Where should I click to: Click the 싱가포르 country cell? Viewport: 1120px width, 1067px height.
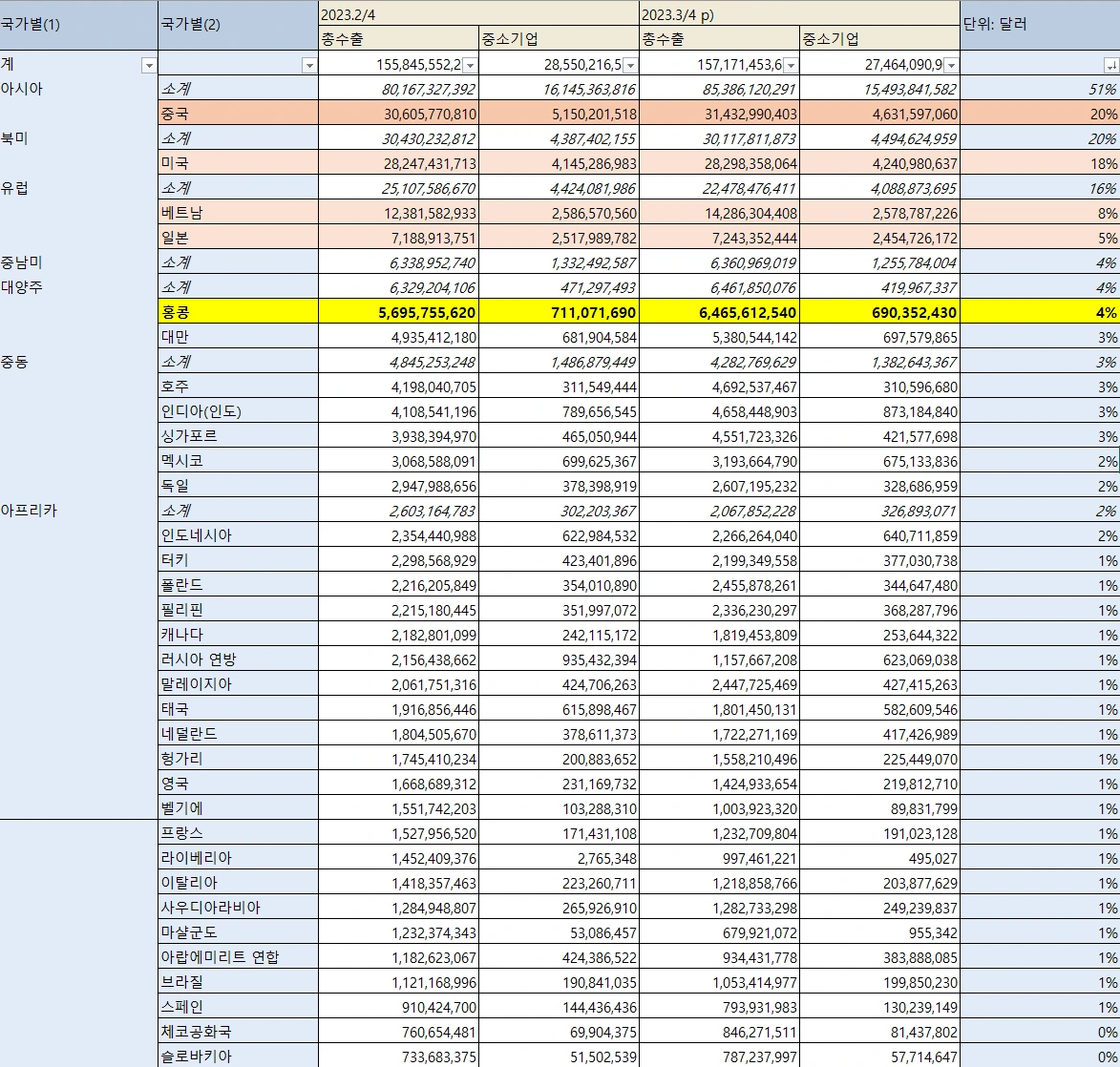pyautogui.click(x=238, y=435)
